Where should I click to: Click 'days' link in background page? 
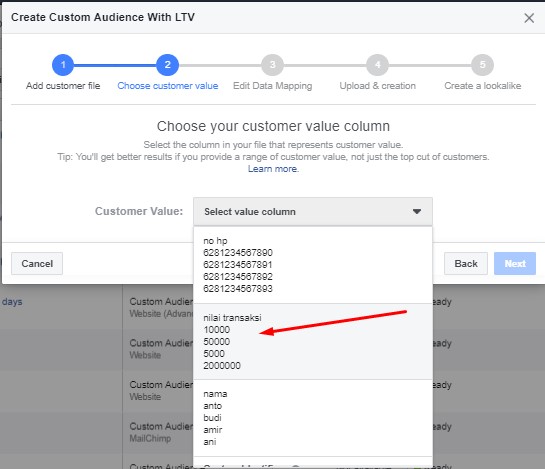click(12, 302)
